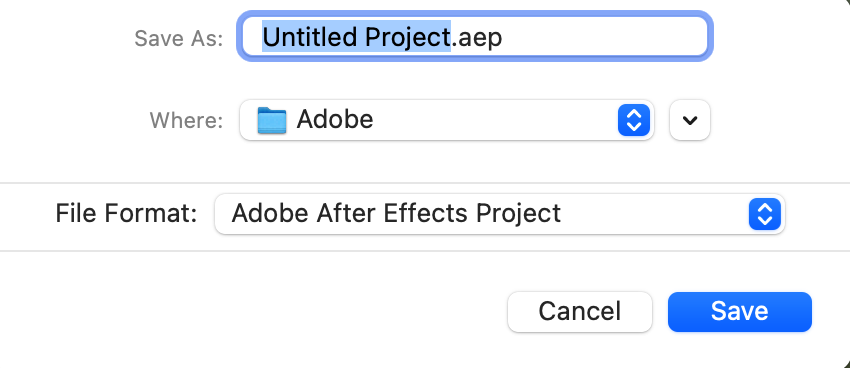The image size is (850, 368).
Task: Open the Where folder popup showing Adobe
Action: pos(447,120)
